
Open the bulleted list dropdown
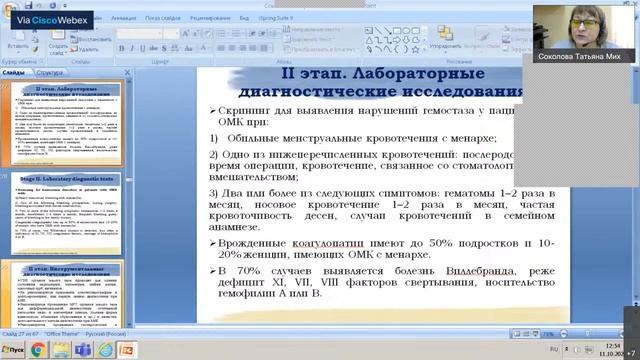coord(221,33)
